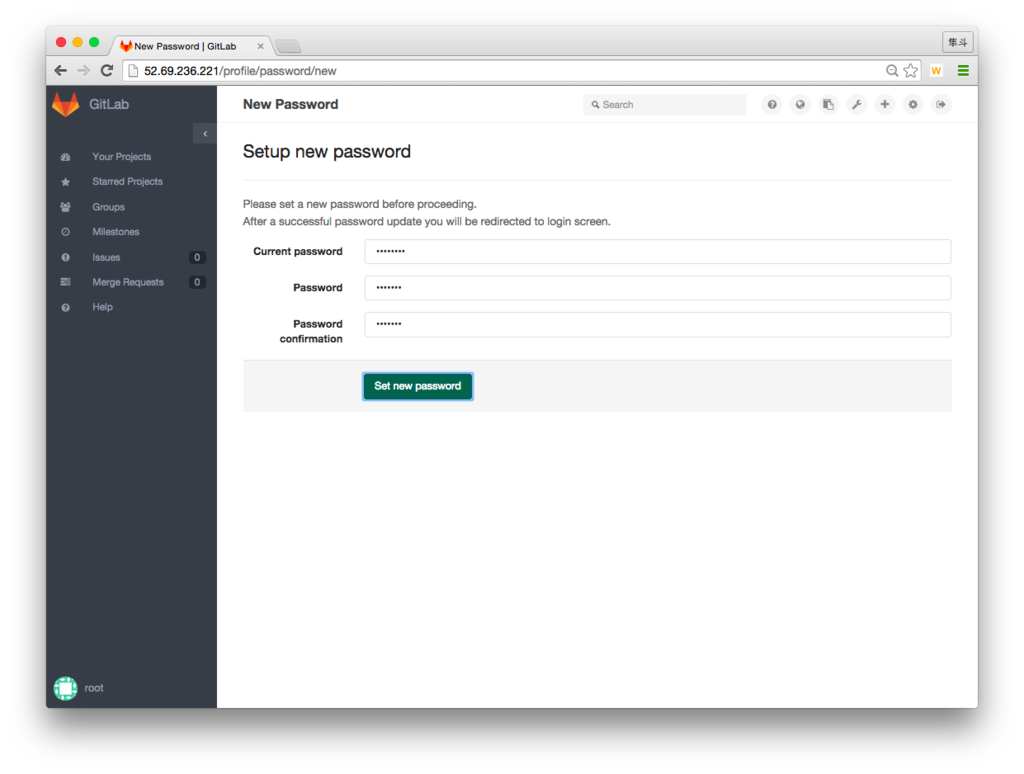Focus the Current password field
This screenshot has height=774, width=1024.
(658, 251)
